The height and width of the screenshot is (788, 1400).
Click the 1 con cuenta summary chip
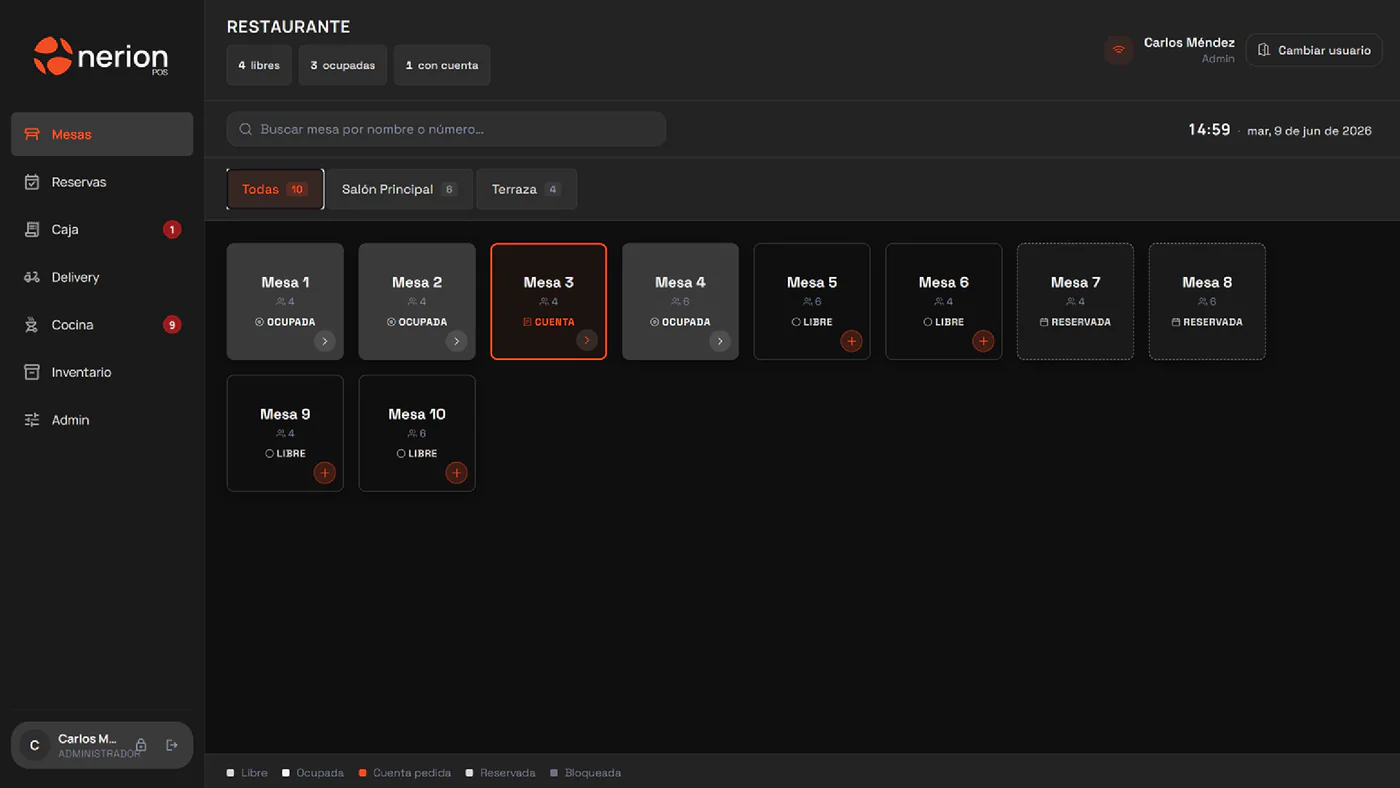coord(442,65)
